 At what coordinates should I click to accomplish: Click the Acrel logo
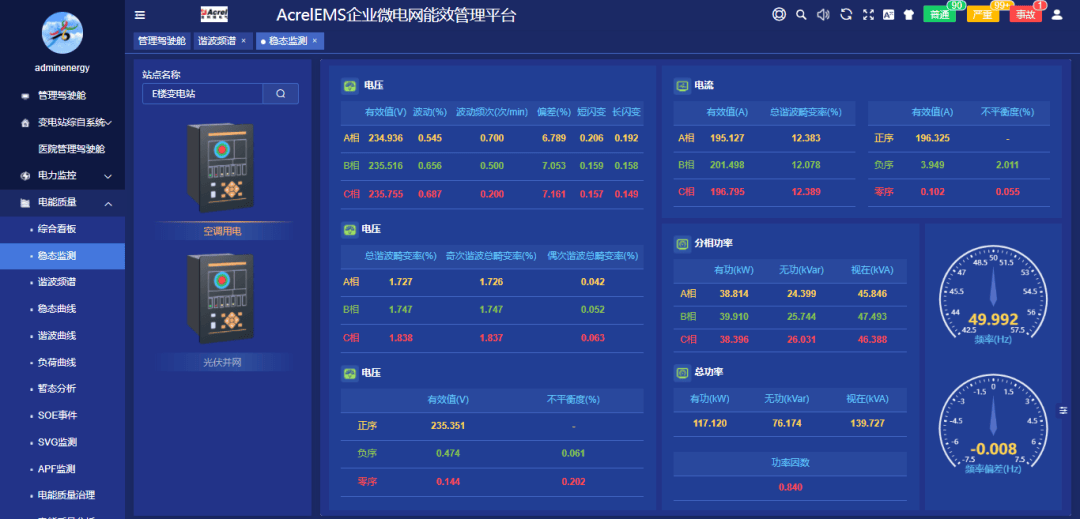[214, 14]
